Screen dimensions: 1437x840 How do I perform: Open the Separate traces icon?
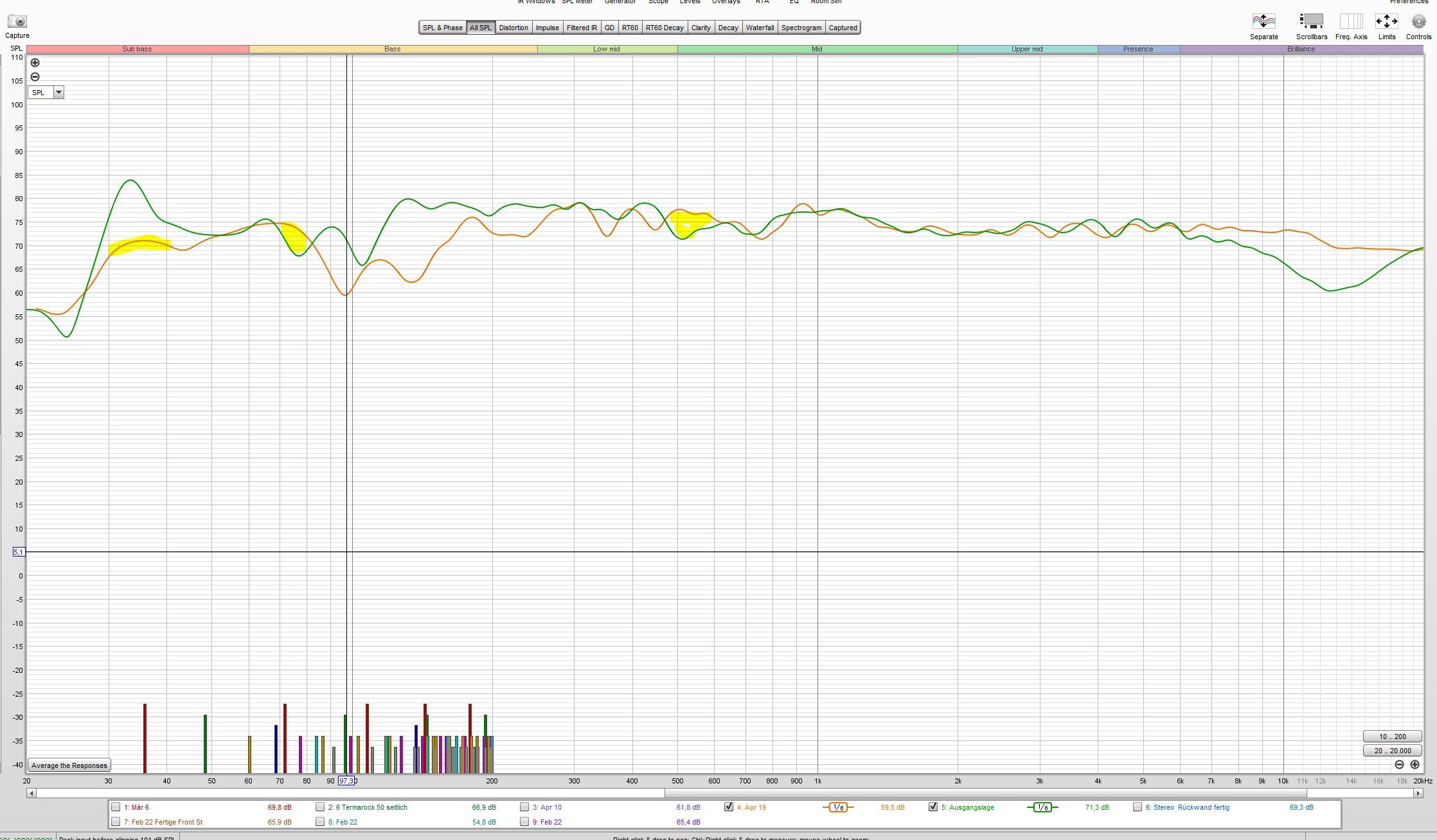point(1263,21)
